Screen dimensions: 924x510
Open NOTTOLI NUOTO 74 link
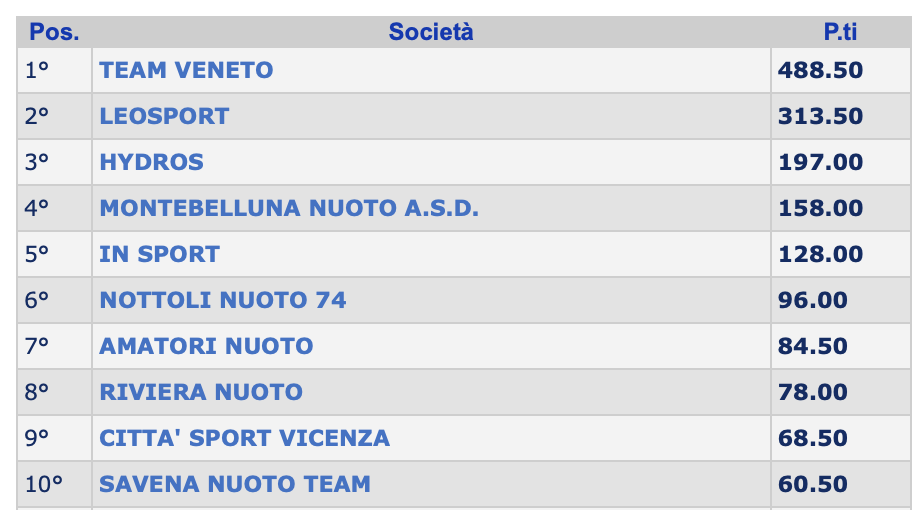coord(223,300)
